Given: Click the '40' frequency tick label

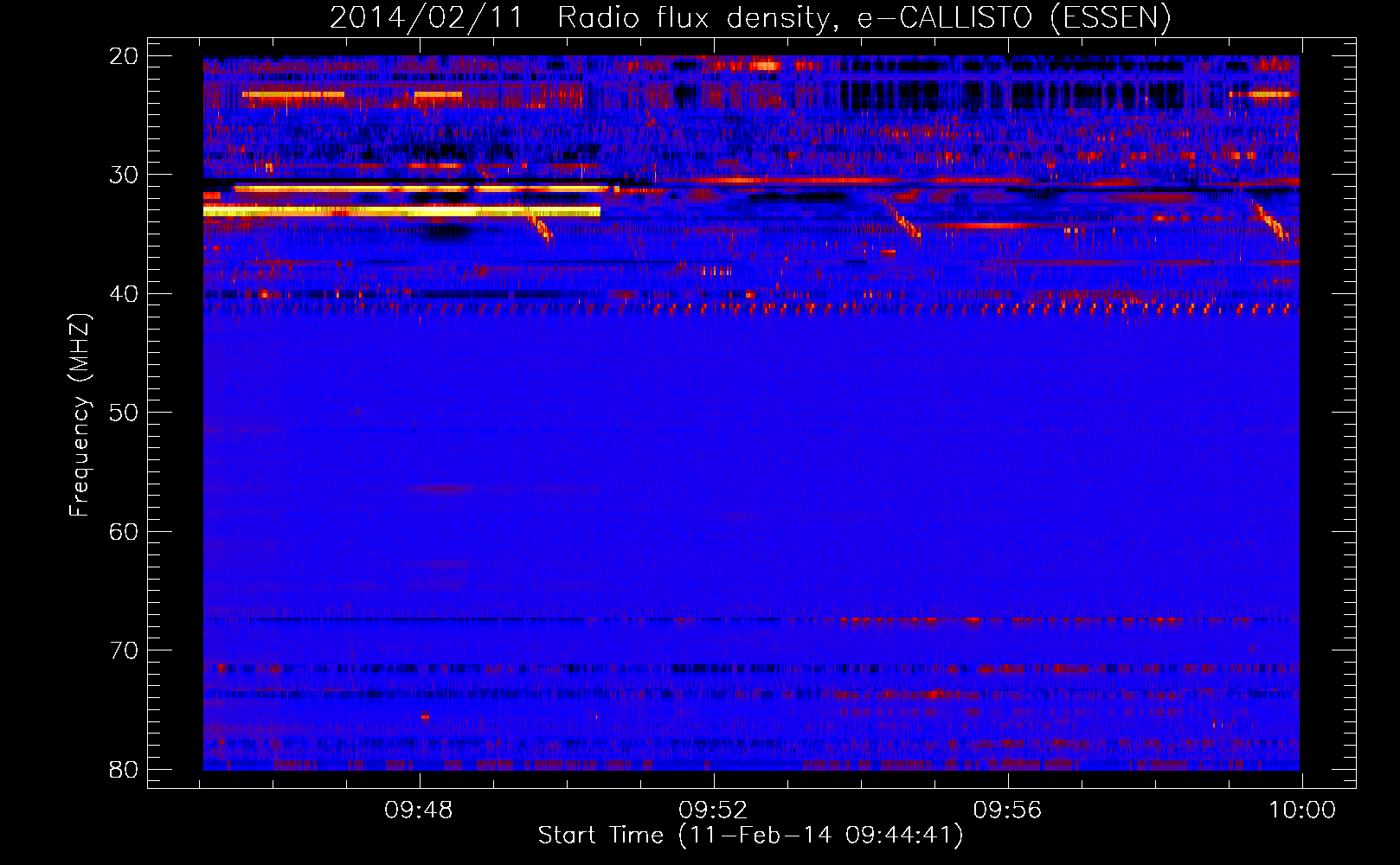Looking at the screenshot, I should click(x=124, y=294).
